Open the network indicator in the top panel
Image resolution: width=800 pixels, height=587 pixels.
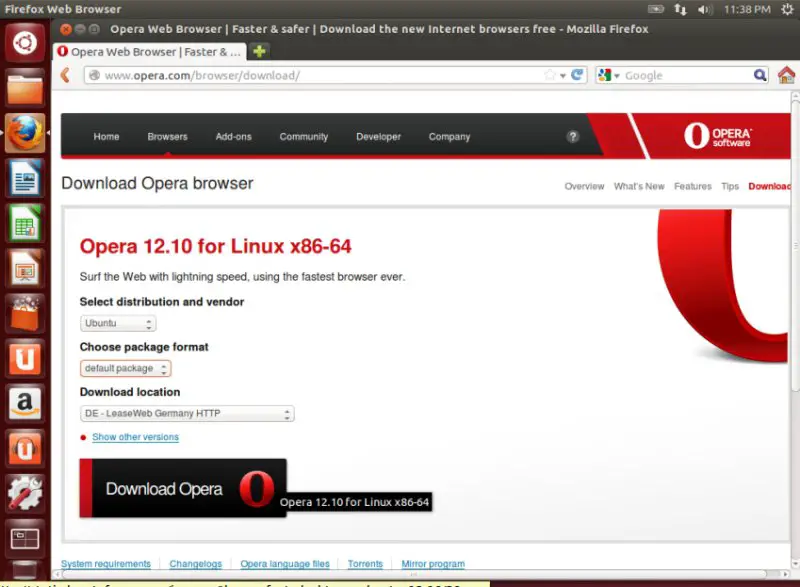point(680,9)
